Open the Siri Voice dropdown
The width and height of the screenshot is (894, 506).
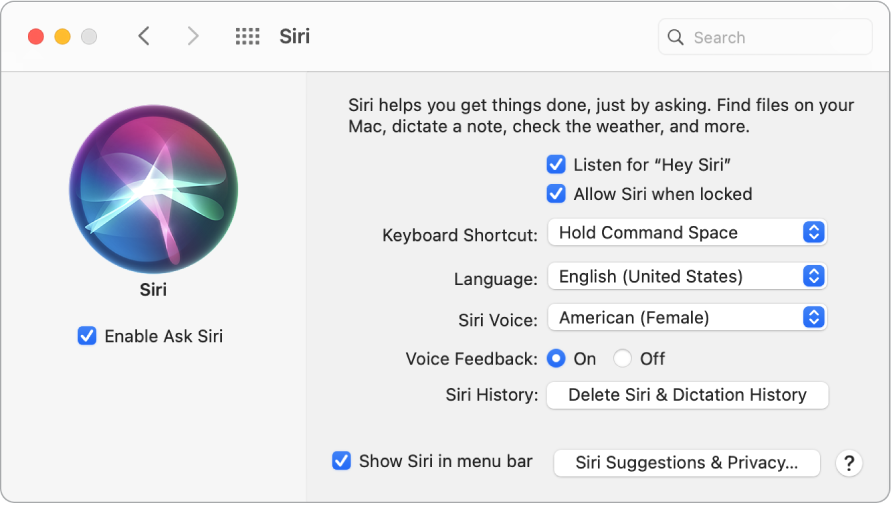click(687, 317)
